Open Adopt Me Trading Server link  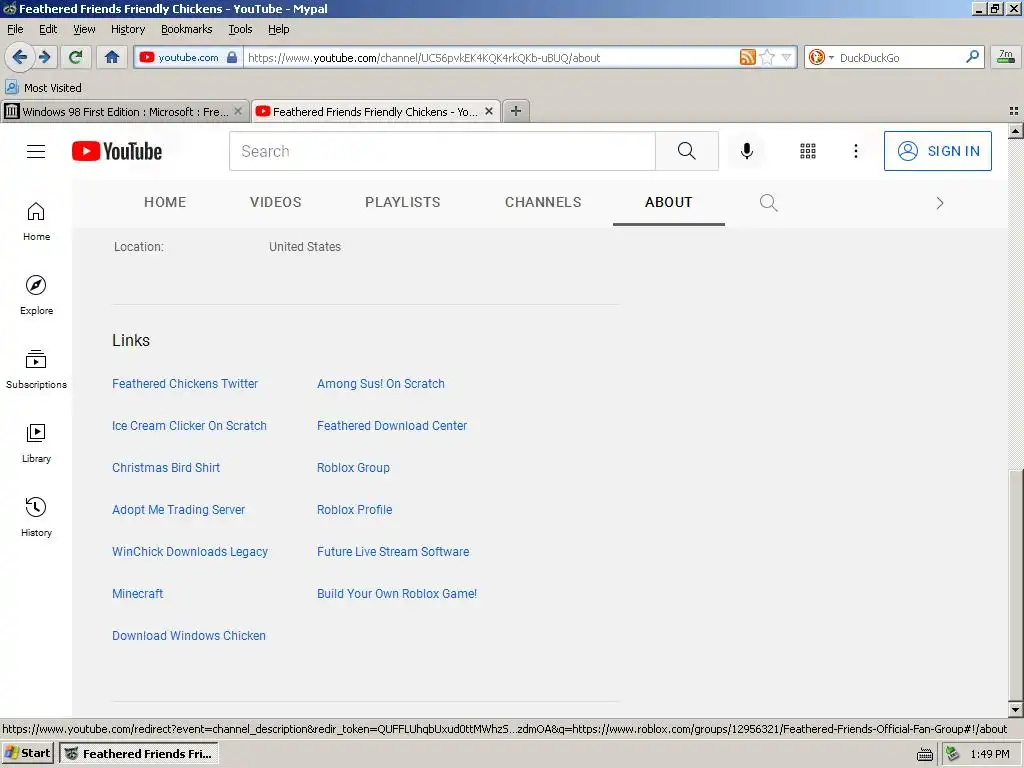pos(178,510)
